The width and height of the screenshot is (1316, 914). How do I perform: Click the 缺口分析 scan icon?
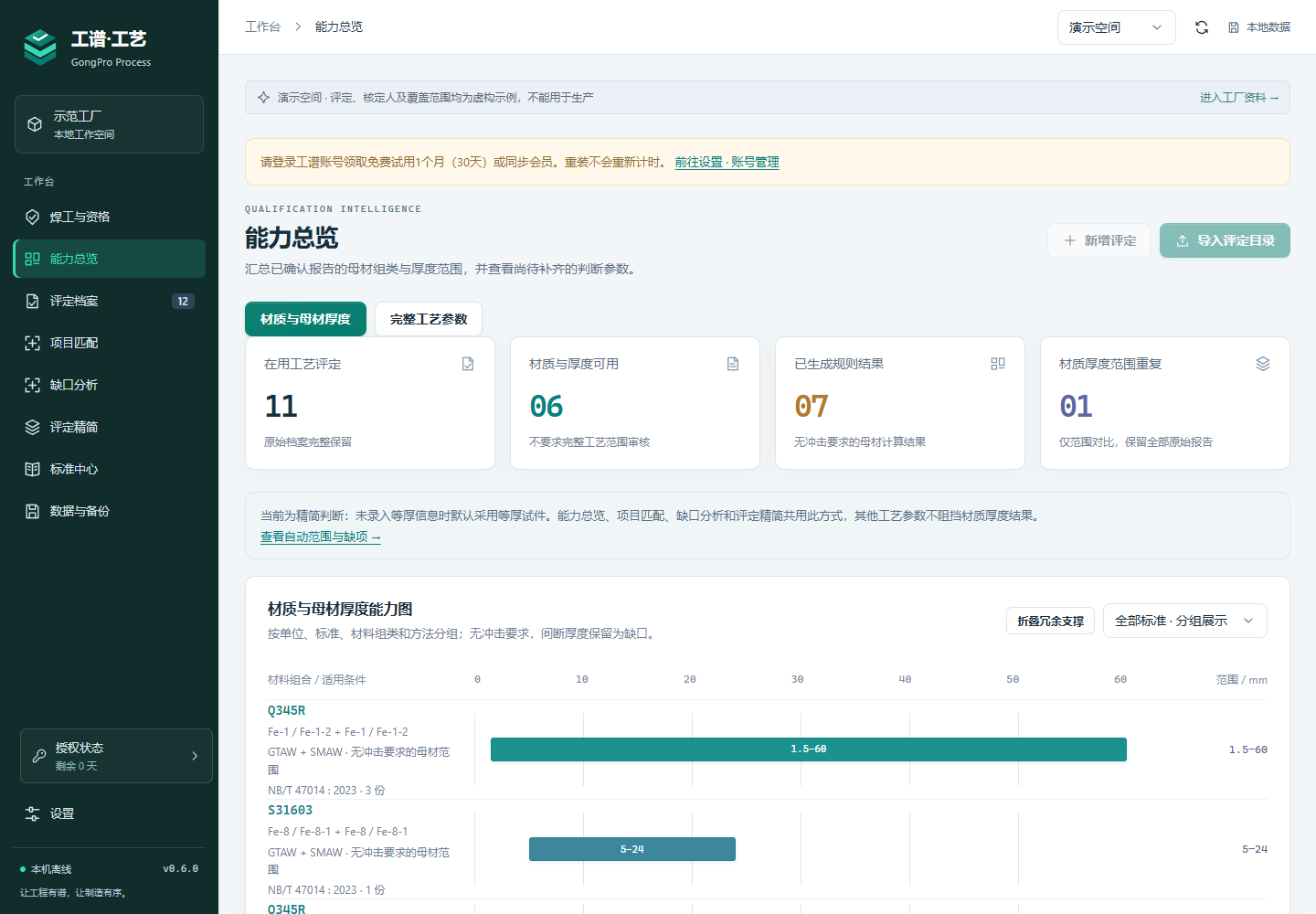tap(32, 385)
